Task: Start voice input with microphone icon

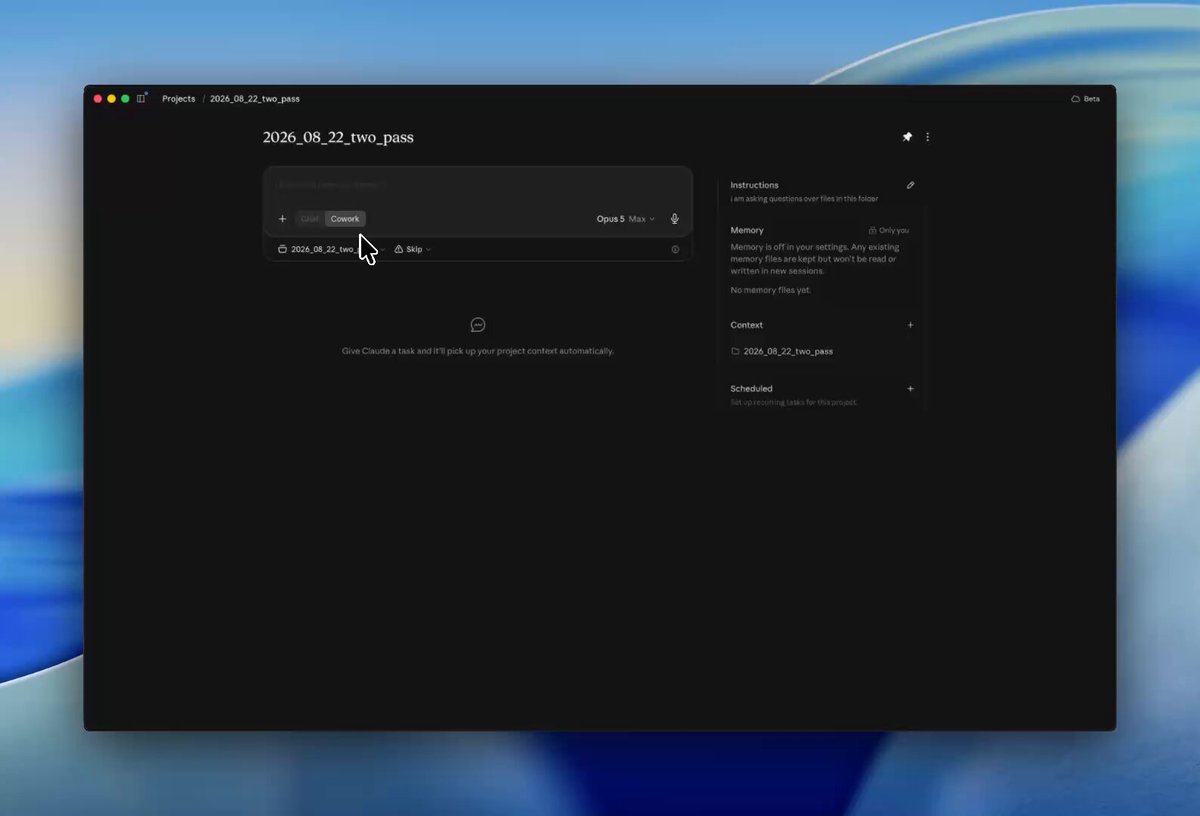Action: (x=675, y=219)
